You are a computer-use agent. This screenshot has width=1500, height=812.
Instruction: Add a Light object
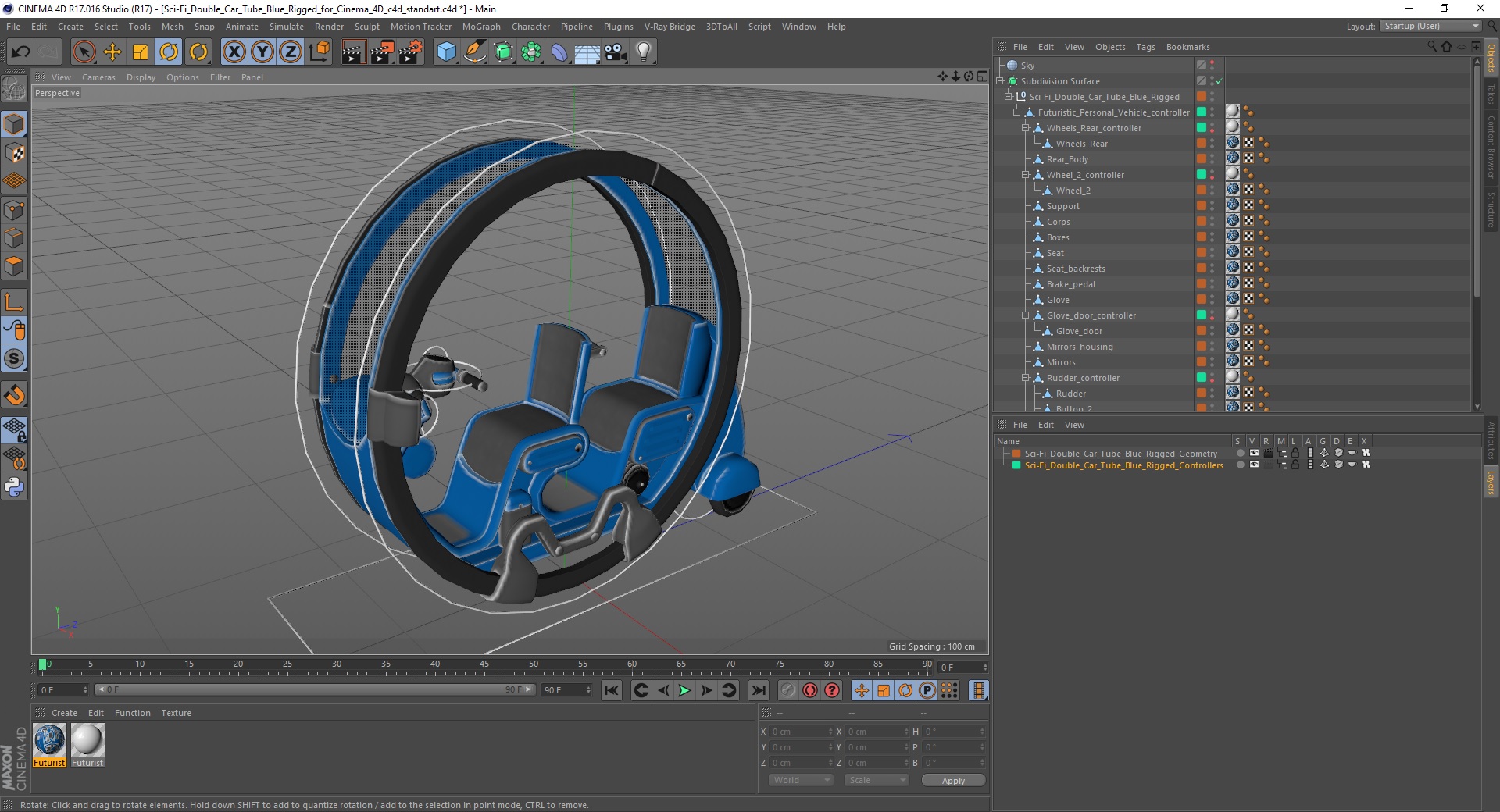tap(644, 52)
